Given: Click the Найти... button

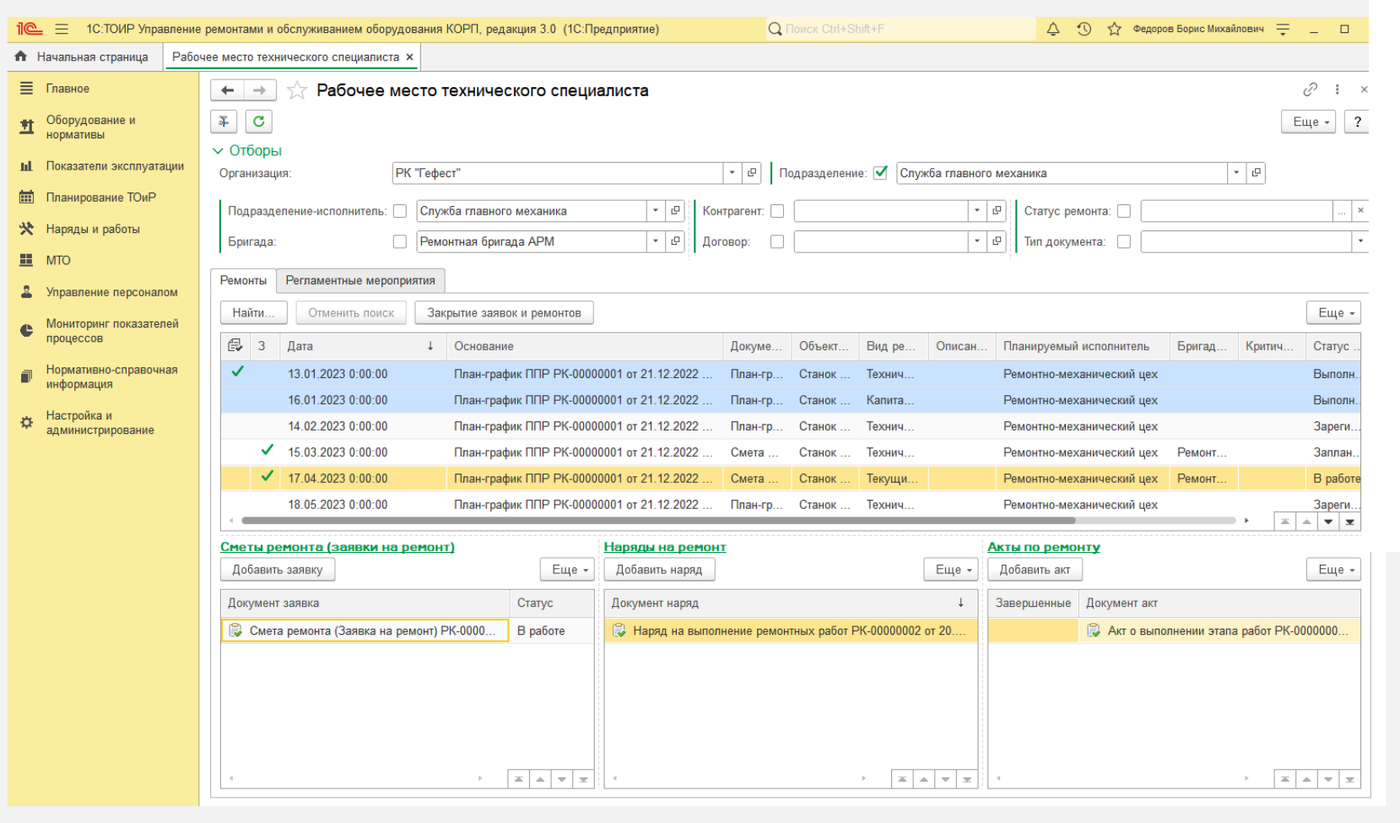Looking at the screenshot, I should (x=254, y=313).
